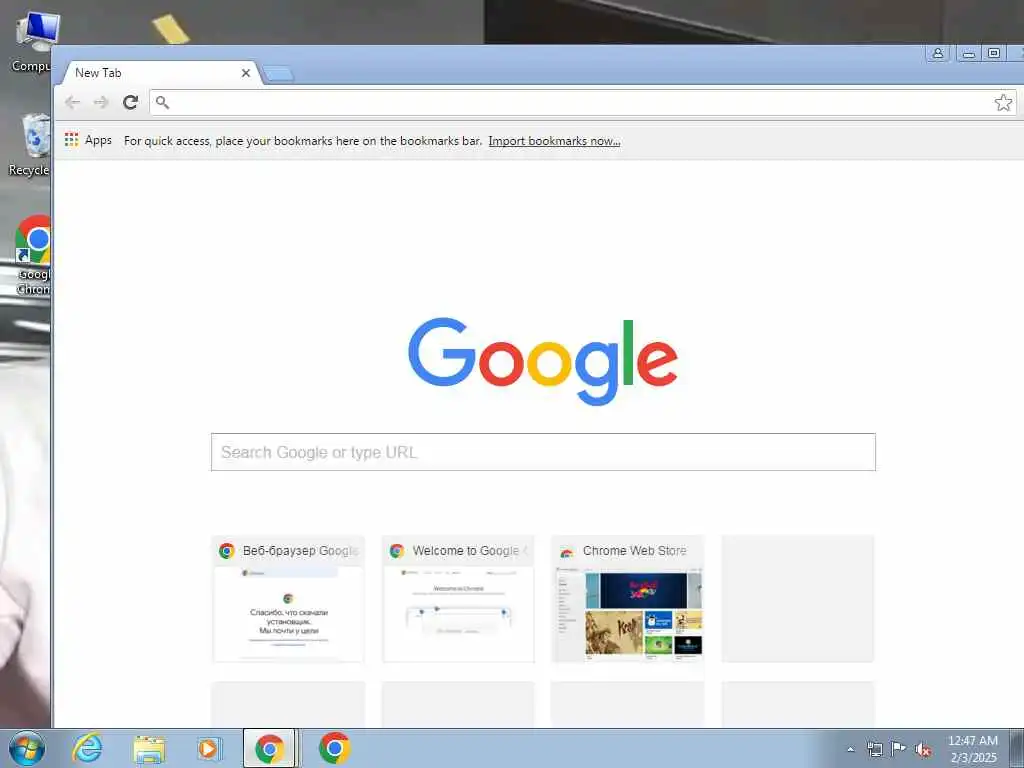Image resolution: width=1024 pixels, height=768 pixels.
Task: Click the forward navigation arrow
Action: (101, 102)
